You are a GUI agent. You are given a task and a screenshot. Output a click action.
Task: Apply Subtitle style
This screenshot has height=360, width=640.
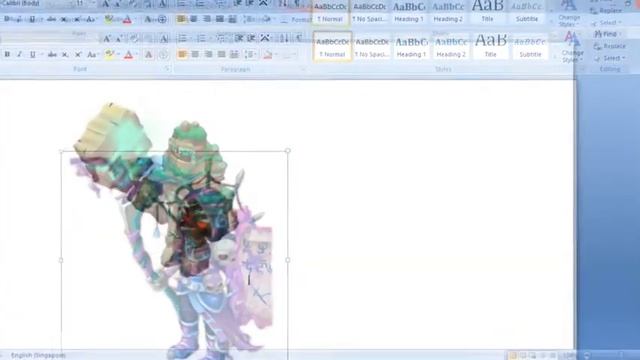[x=530, y=47]
